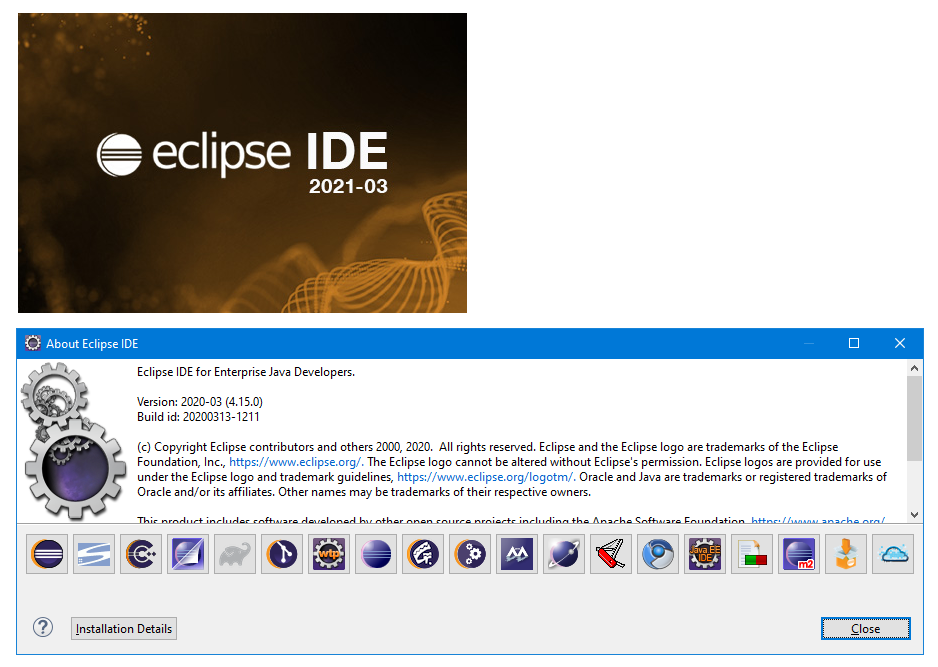Click the Eclipse feature icon with handwriting

[x=423, y=554]
